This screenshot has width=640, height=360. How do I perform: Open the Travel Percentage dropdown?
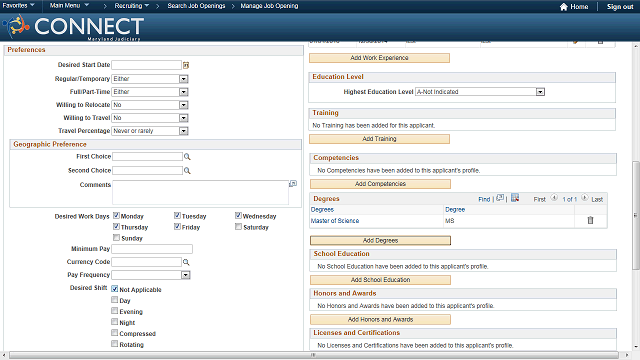[150, 131]
